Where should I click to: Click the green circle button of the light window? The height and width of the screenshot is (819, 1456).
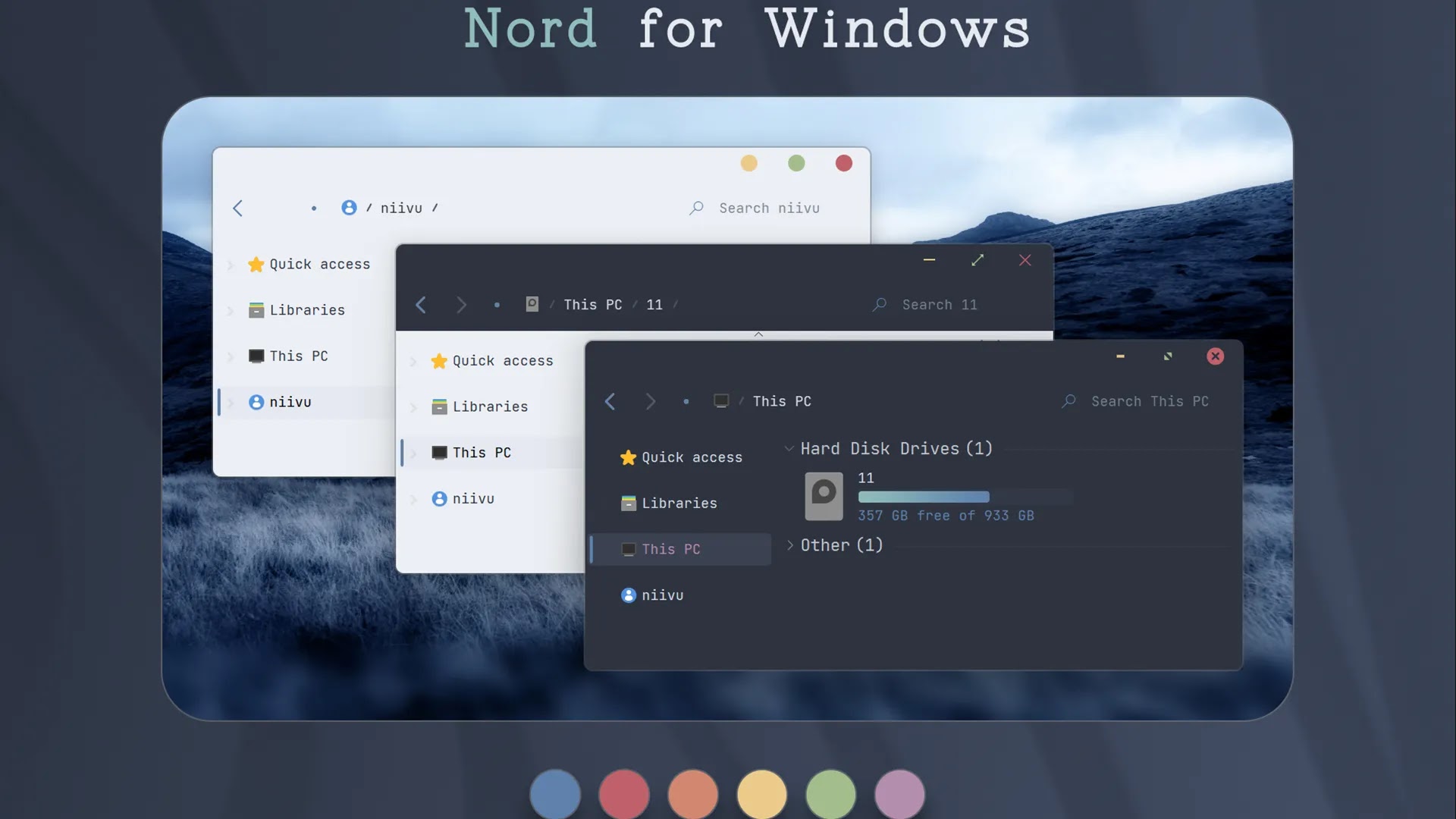click(796, 163)
